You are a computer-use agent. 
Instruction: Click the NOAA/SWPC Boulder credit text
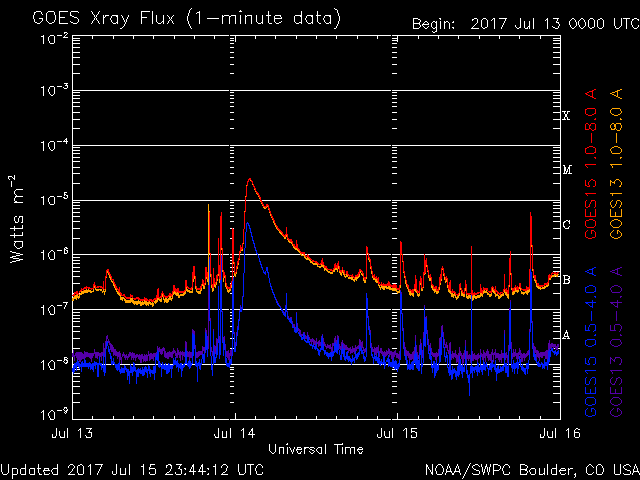point(531,468)
